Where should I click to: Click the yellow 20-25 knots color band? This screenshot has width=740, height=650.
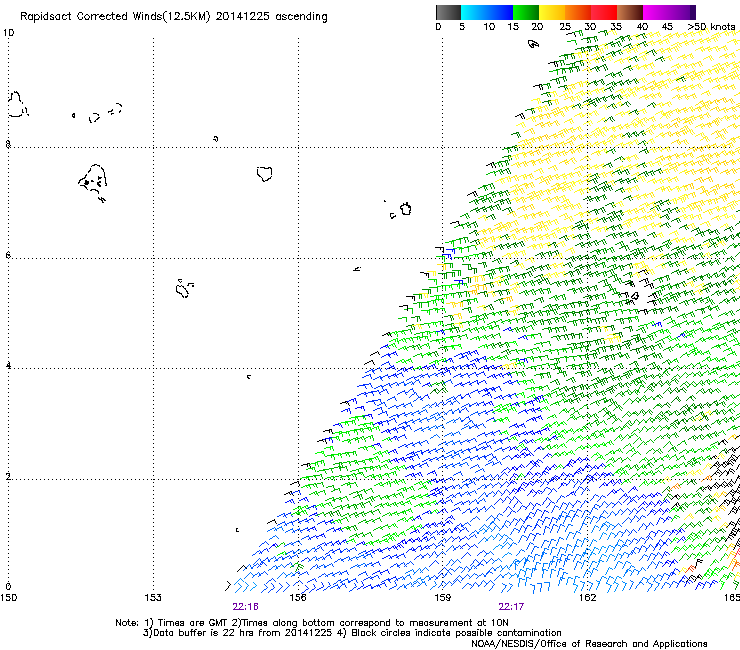click(x=552, y=12)
